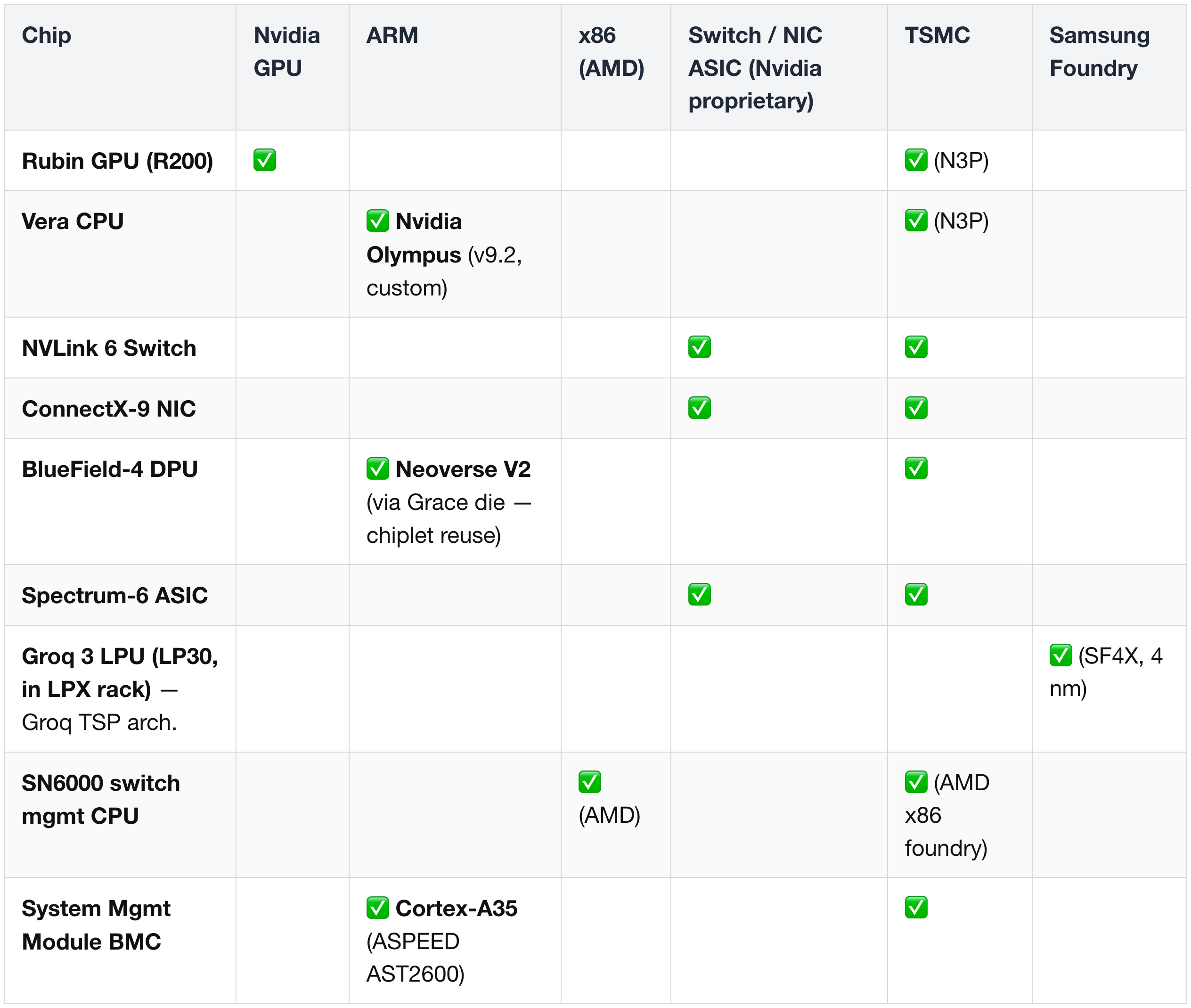
Task: Click the Switch/NIC checkmark for Spectrum-6 ASIC
Action: pos(699,594)
